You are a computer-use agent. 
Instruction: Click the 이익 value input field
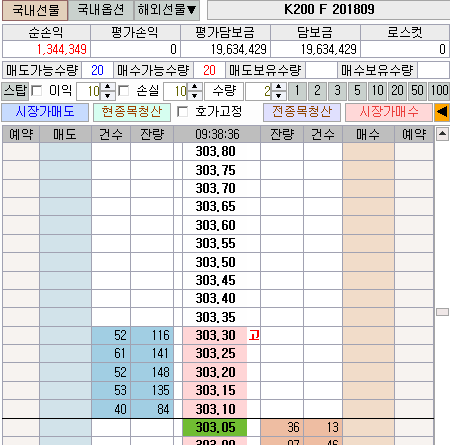[89, 91]
